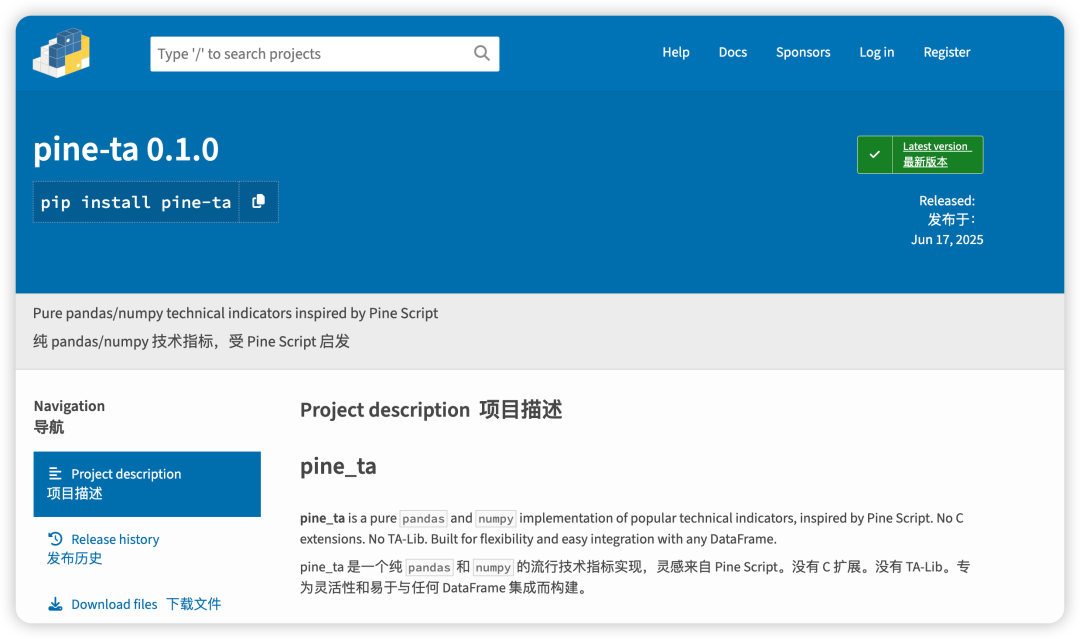Open the Sponsors page
Screen dimensions: 1080x639
click(x=802, y=52)
